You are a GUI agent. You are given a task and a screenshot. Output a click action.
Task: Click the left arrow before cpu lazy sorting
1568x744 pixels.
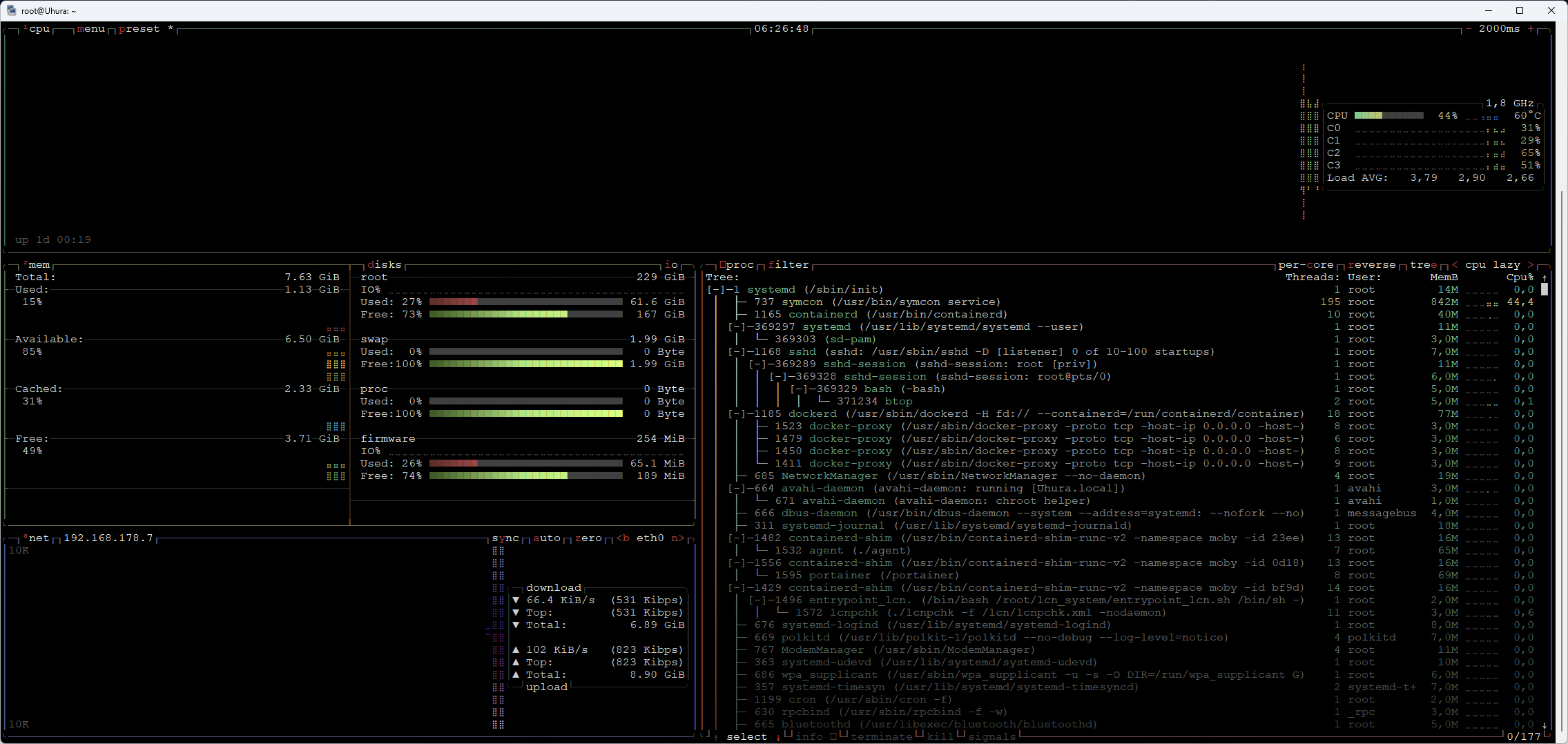tap(1455, 265)
